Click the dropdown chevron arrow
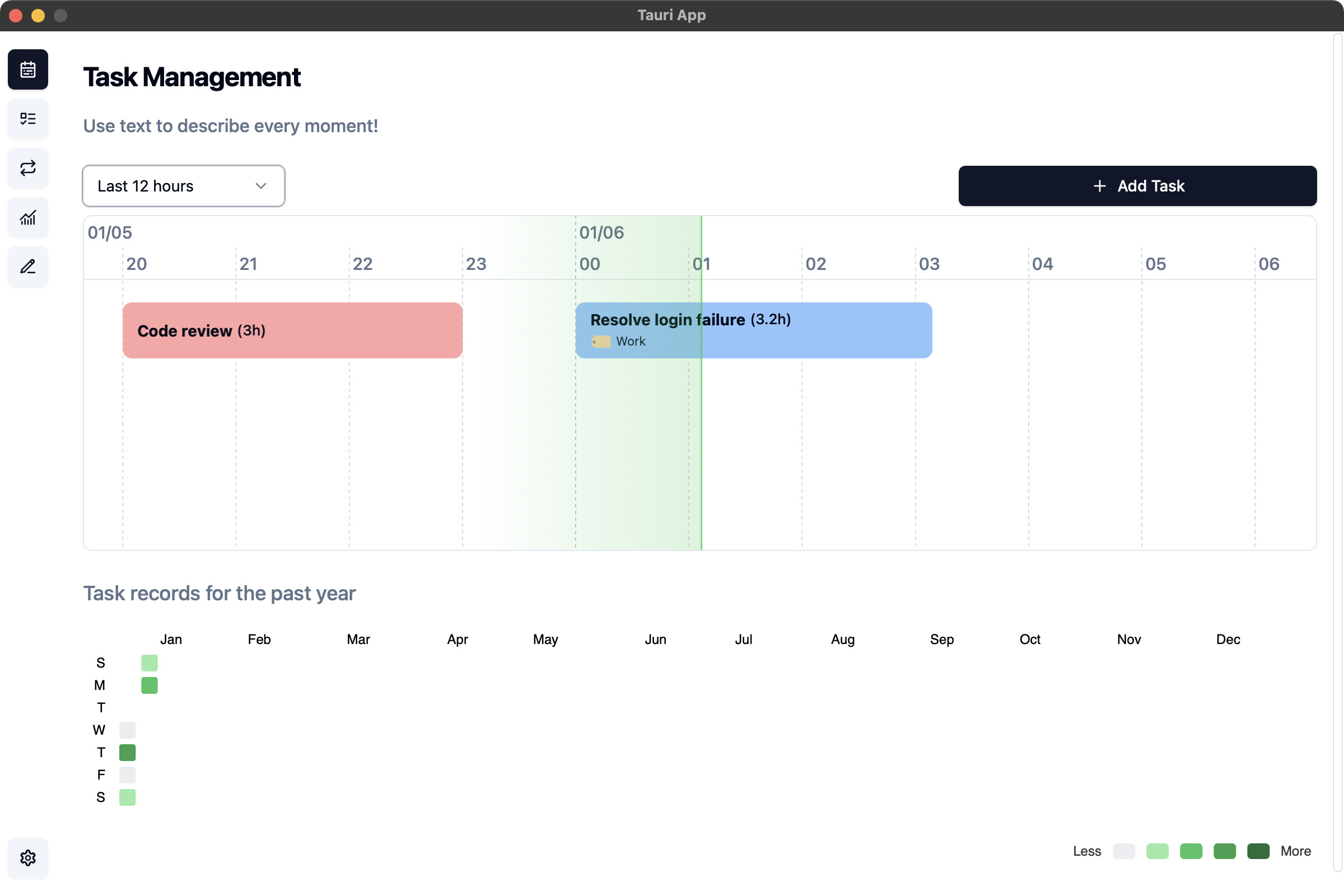Image resolution: width=1344 pixels, height=896 pixels. pyautogui.click(x=261, y=186)
